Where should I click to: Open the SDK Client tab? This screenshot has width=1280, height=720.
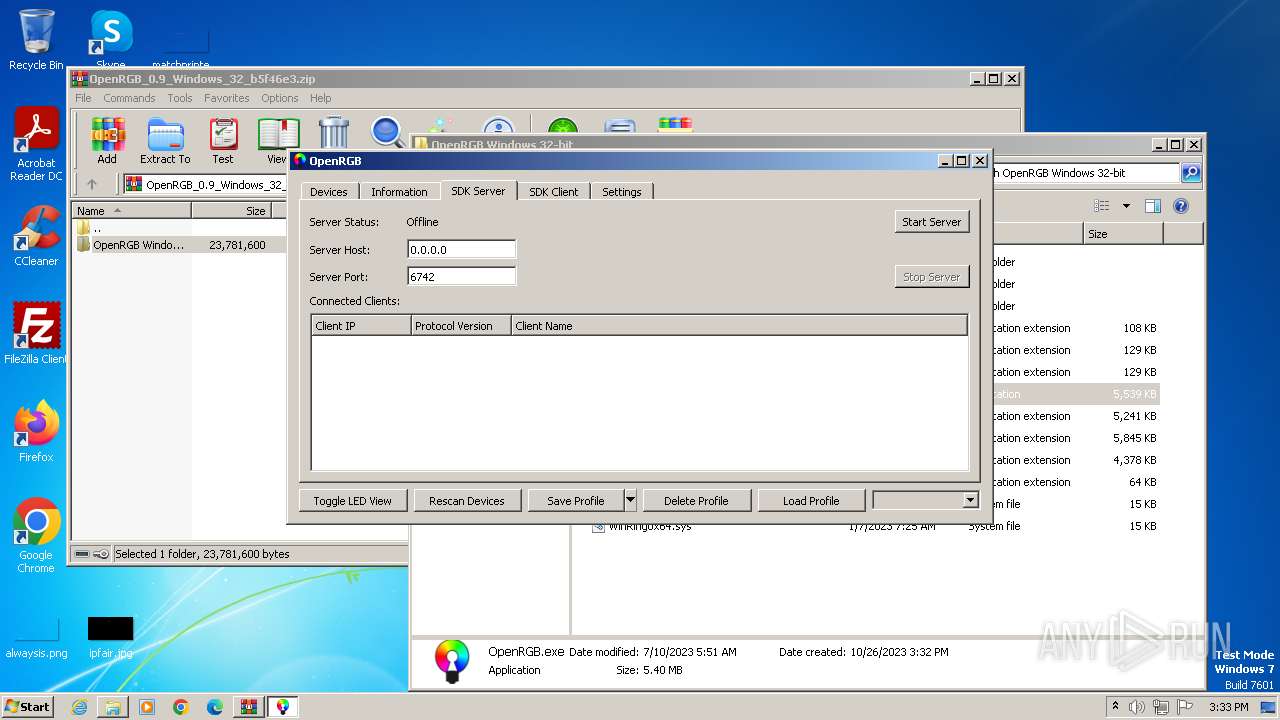click(553, 191)
